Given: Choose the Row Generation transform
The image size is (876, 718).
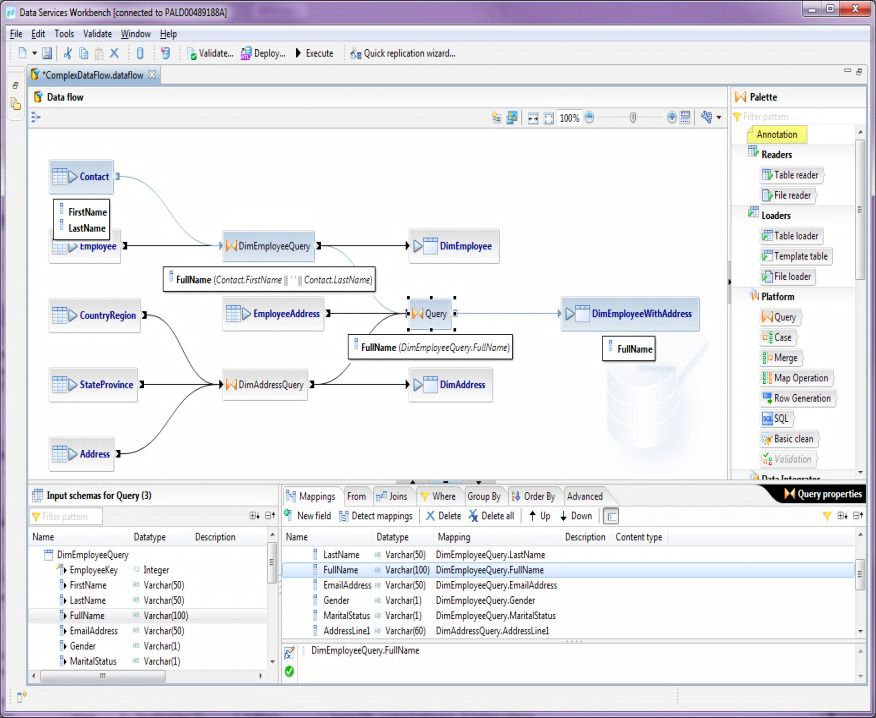Looking at the screenshot, I should tap(797, 397).
